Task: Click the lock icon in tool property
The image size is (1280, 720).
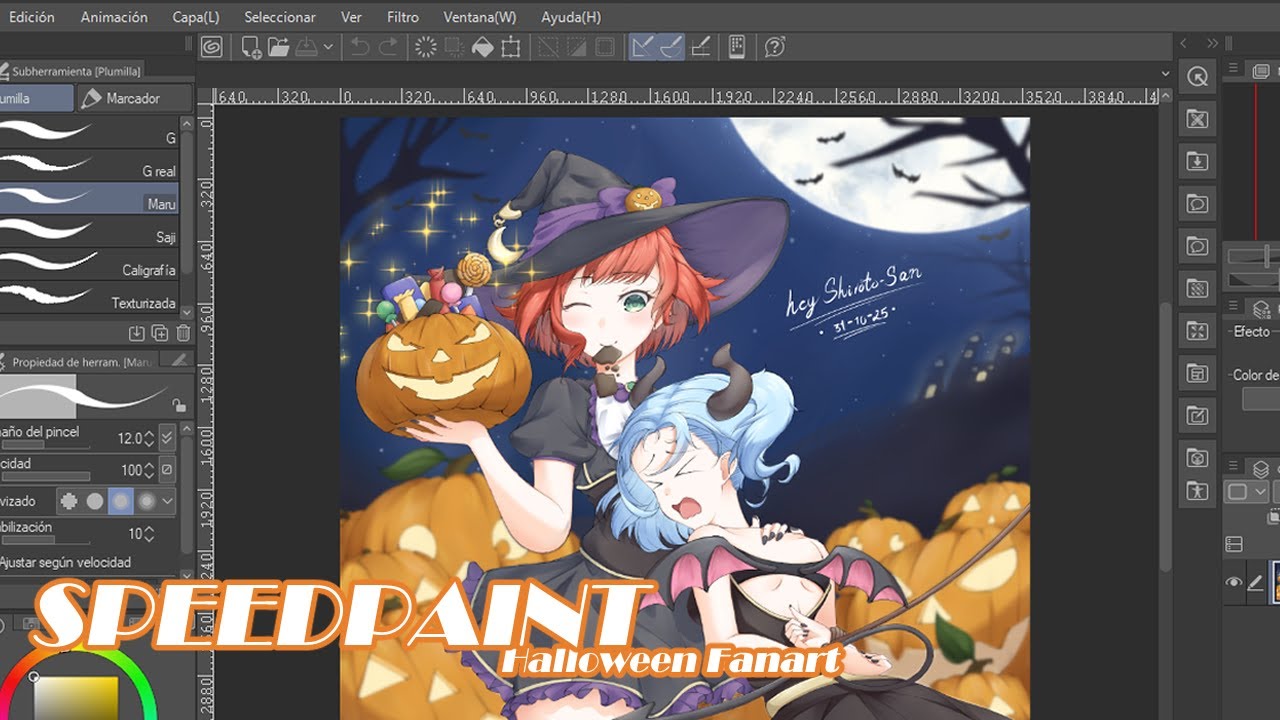Action: (179, 405)
